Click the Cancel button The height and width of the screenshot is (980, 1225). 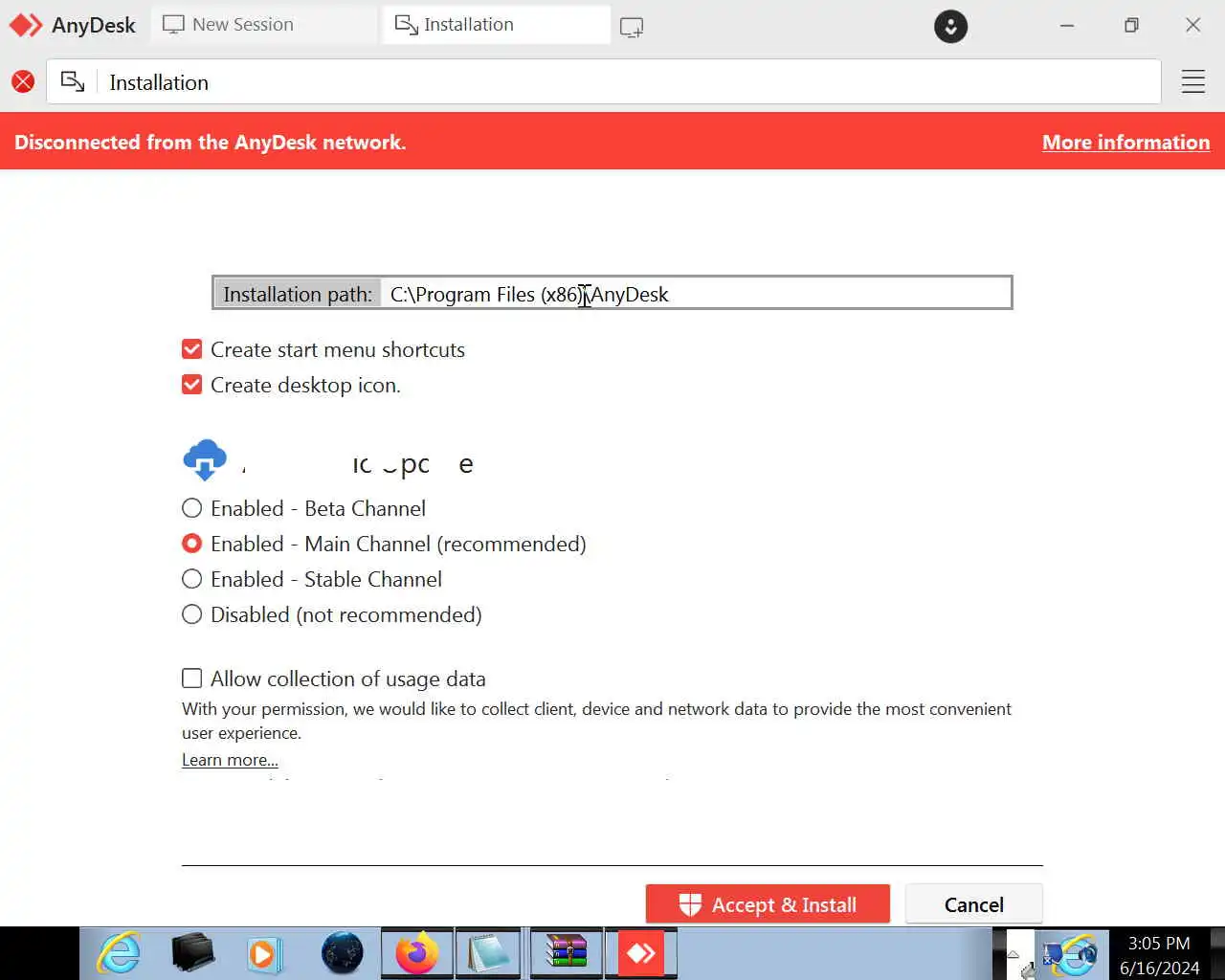coord(973,904)
